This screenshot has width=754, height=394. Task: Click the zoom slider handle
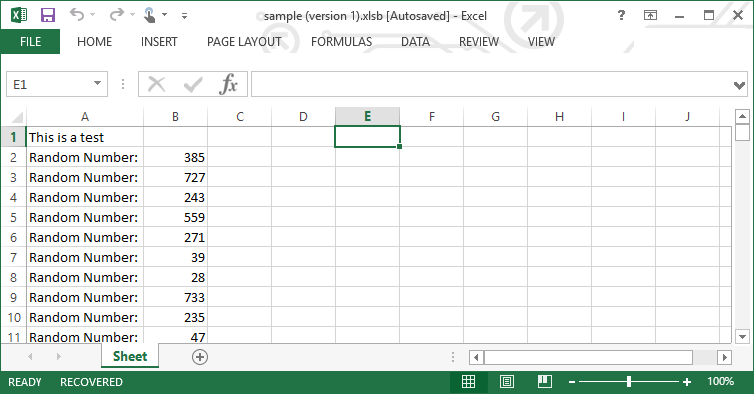tap(629, 382)
